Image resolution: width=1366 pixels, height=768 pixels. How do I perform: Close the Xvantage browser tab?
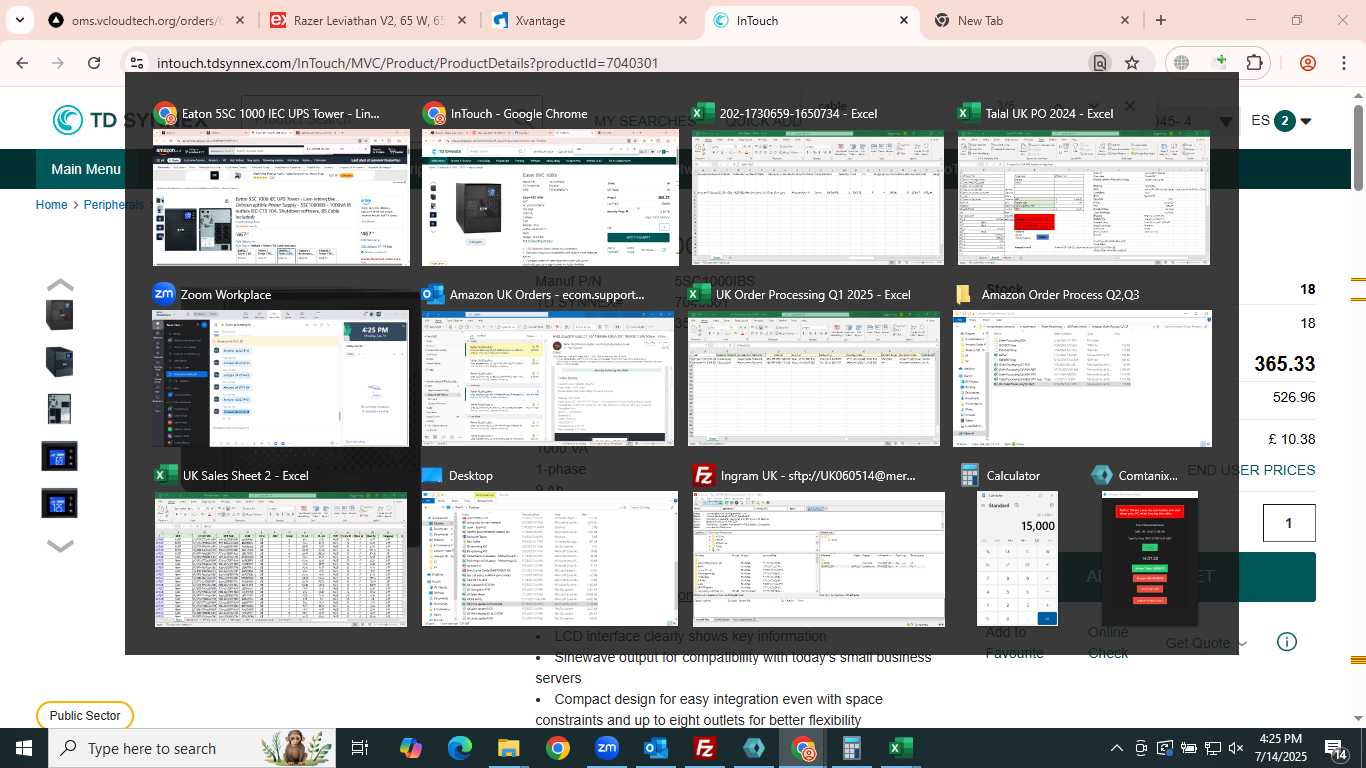click(x=683, y=20)
